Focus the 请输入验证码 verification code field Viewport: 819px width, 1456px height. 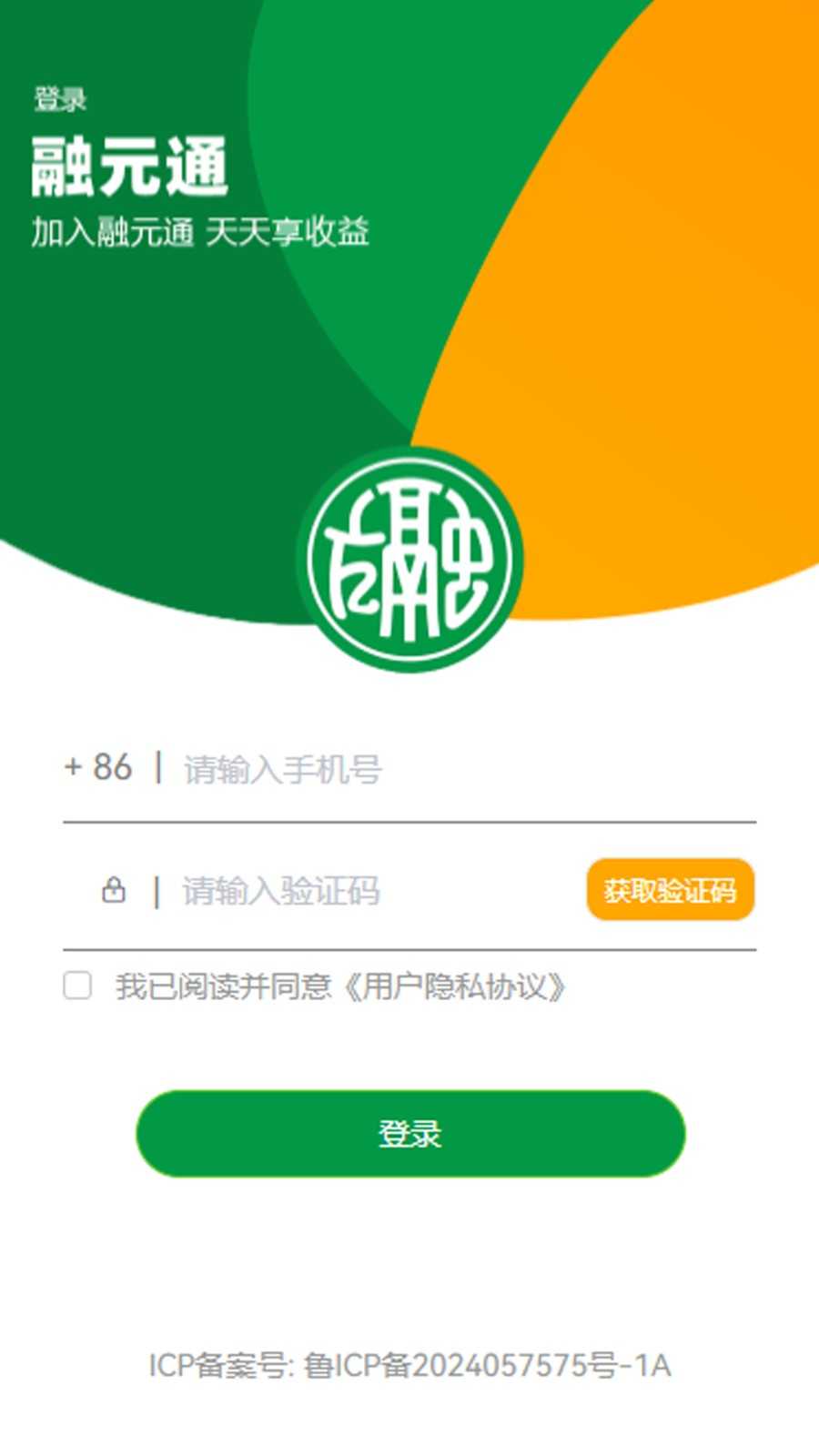378,890
